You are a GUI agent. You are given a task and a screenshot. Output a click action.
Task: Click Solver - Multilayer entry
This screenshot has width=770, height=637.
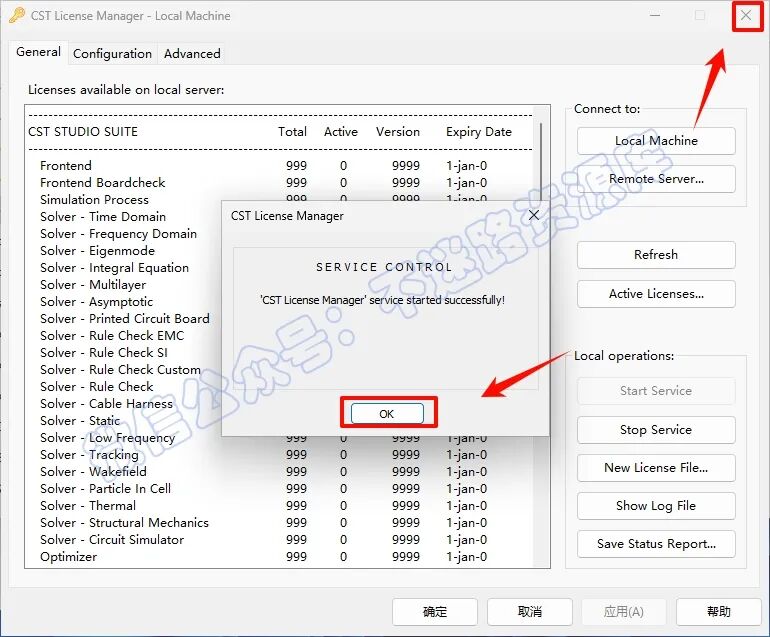pos(93,285)
